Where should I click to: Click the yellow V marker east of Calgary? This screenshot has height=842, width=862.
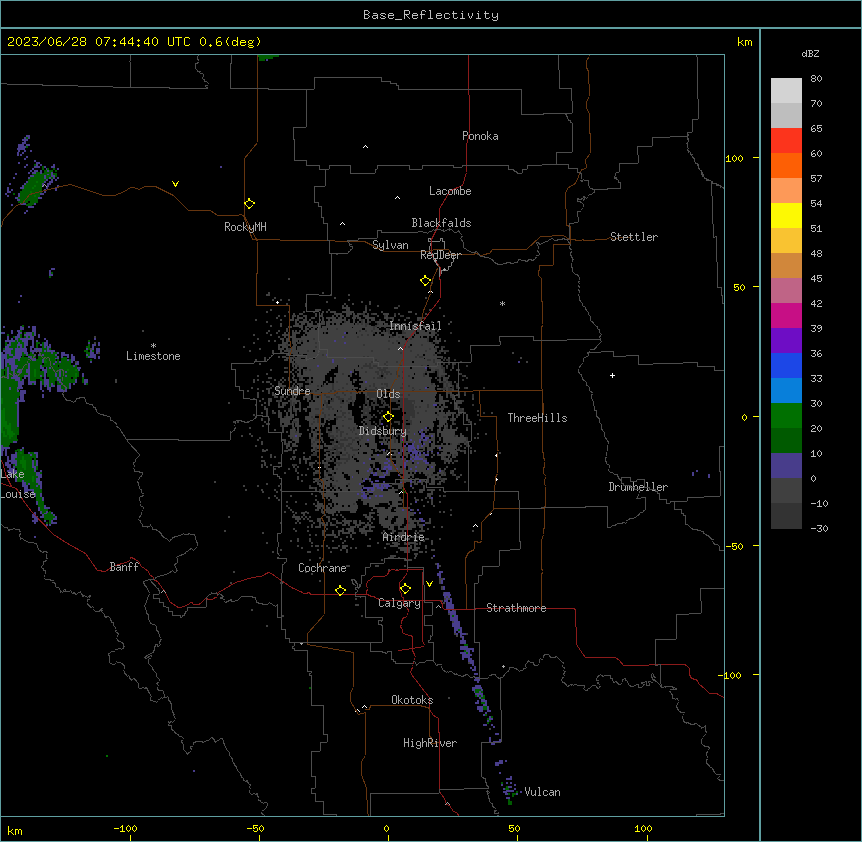[x=429, y=584]
